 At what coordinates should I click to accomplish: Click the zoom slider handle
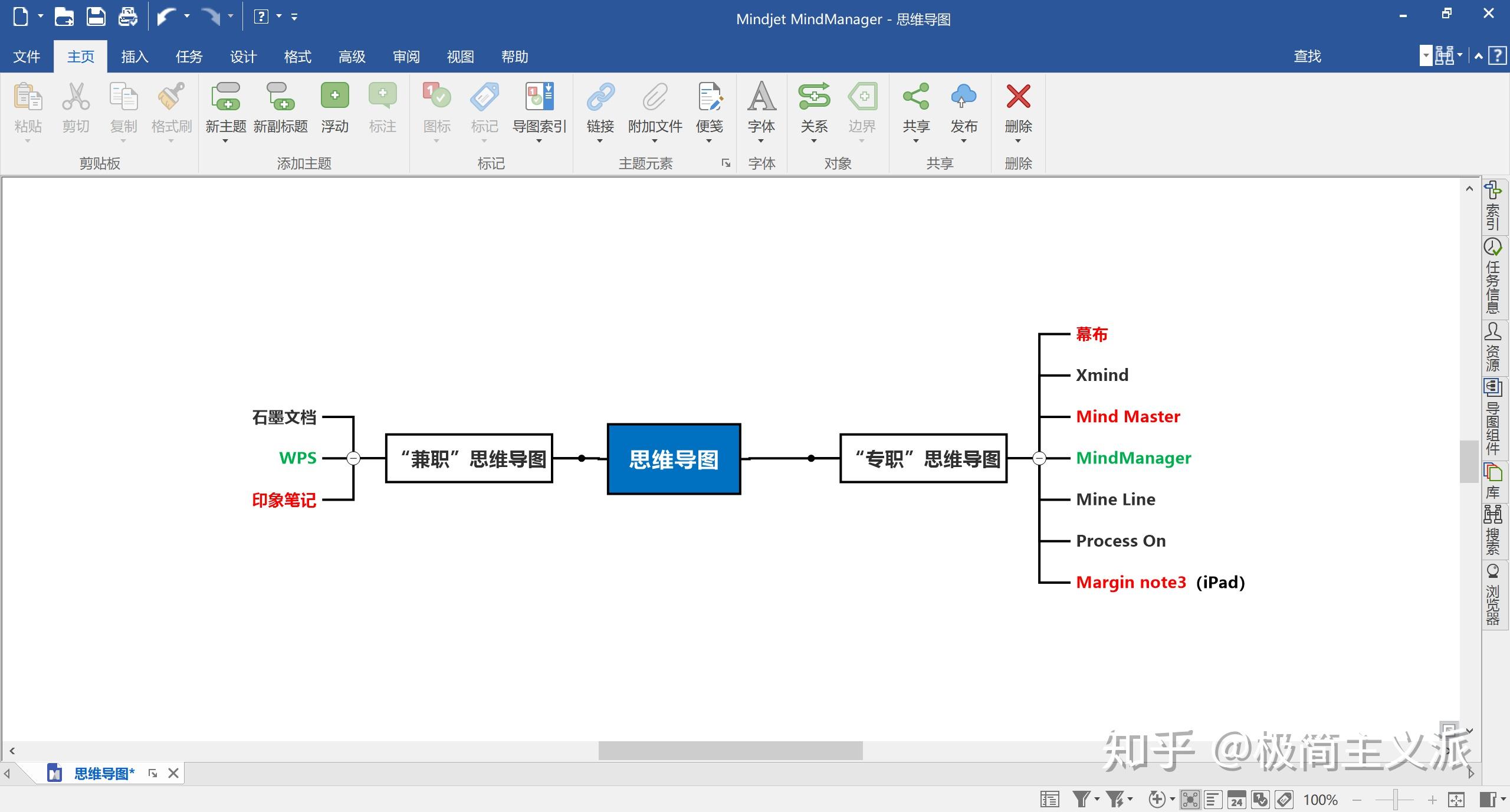point(1396,800)
